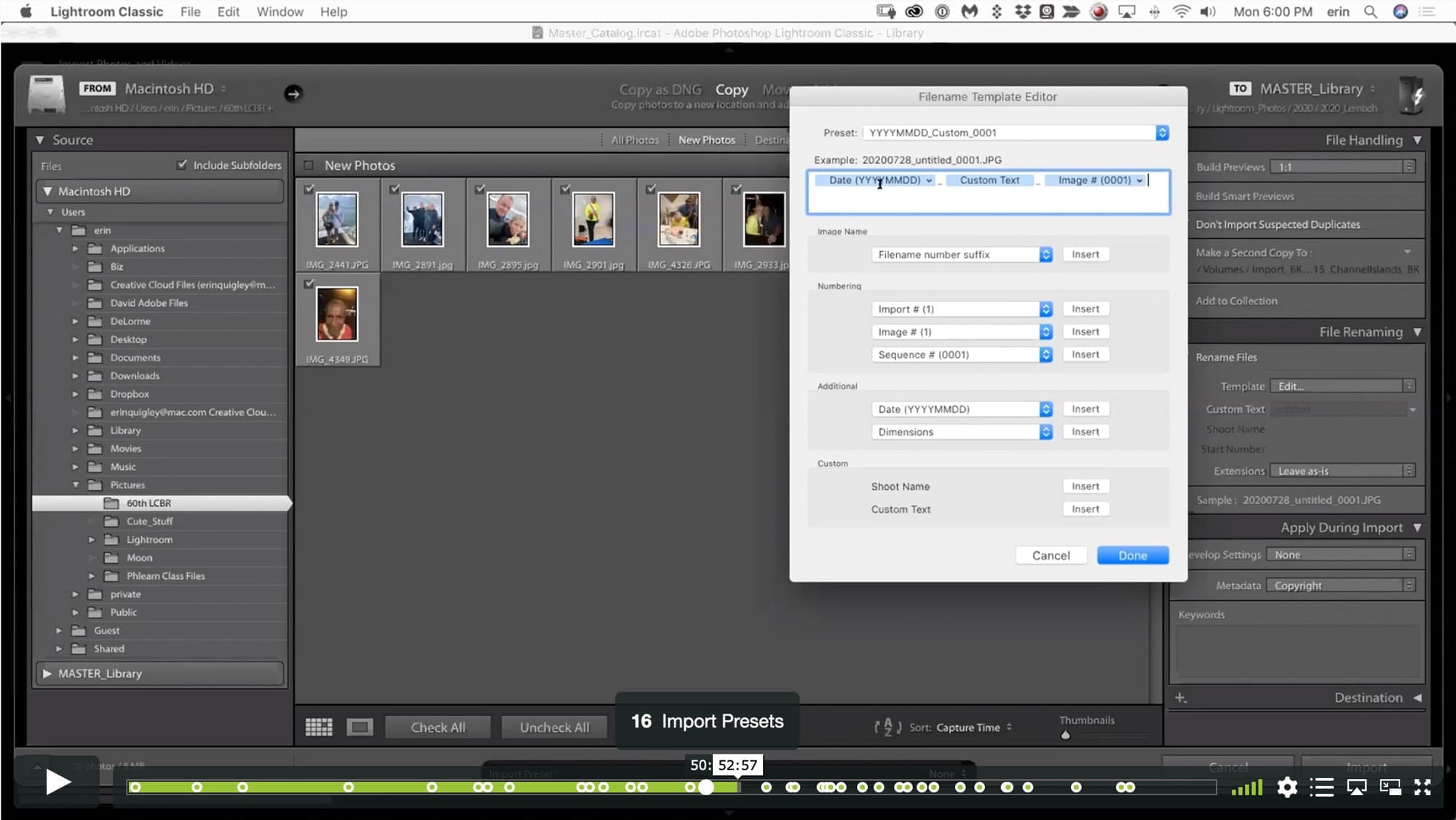Uncheck IMG_2933 thumbnail checkbox
This screenshot has width=1456, height=820.
tap(736, 189)
